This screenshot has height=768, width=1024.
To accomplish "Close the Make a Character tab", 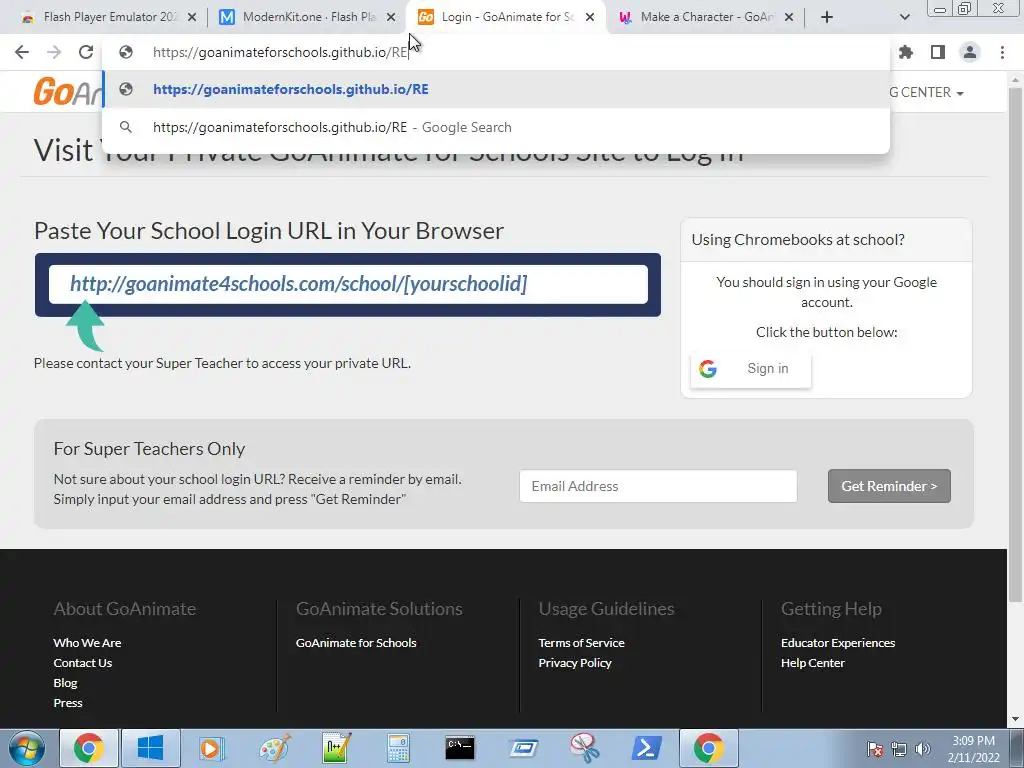I will [789, 17].
